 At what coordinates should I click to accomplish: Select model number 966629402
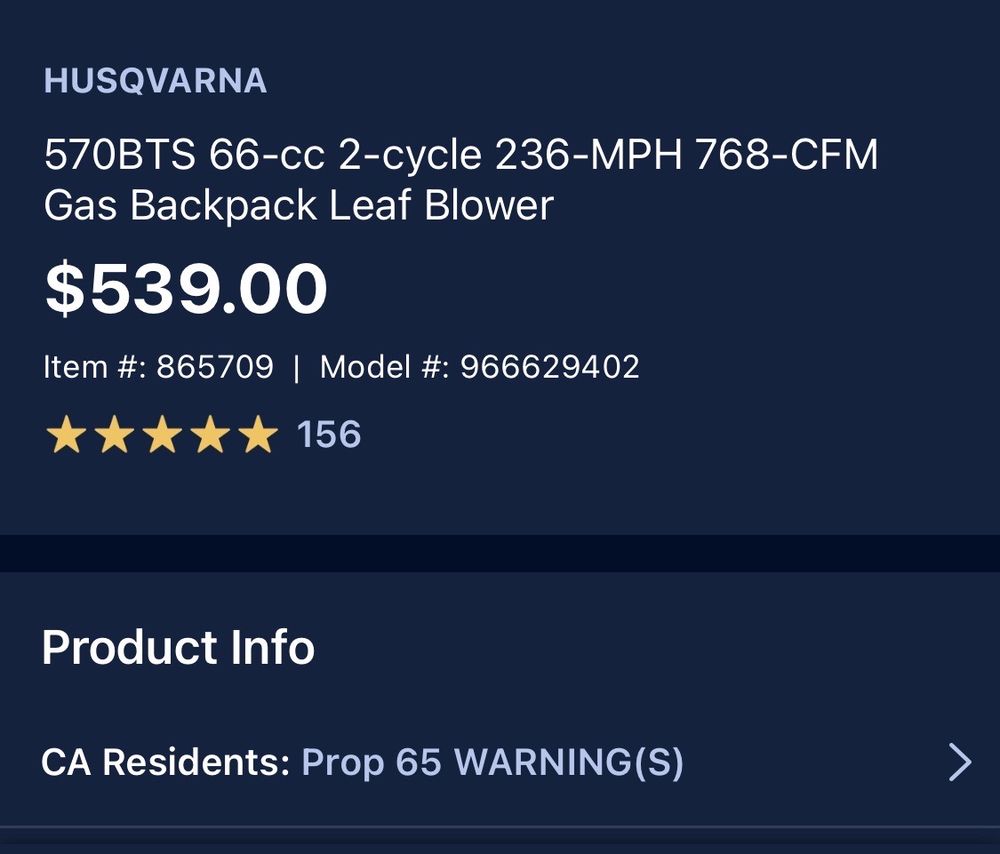[549, 367]
